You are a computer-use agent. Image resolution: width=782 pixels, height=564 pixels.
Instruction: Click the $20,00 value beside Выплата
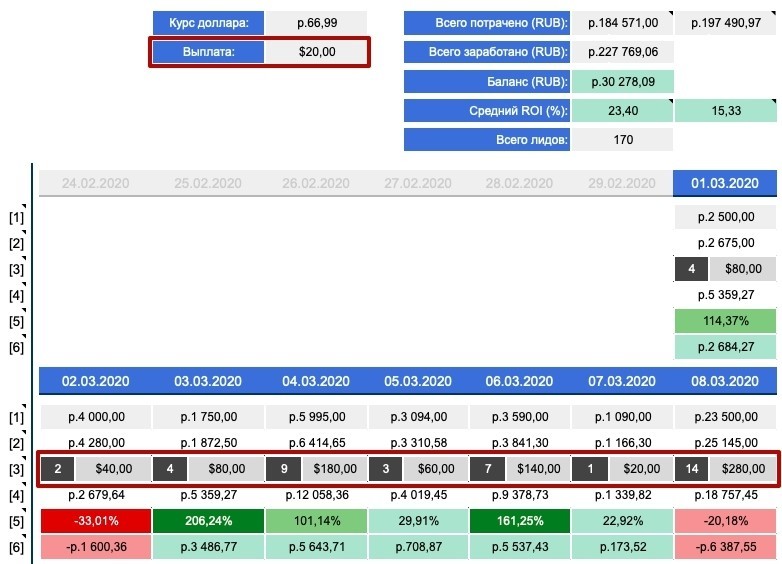point(317,52)
